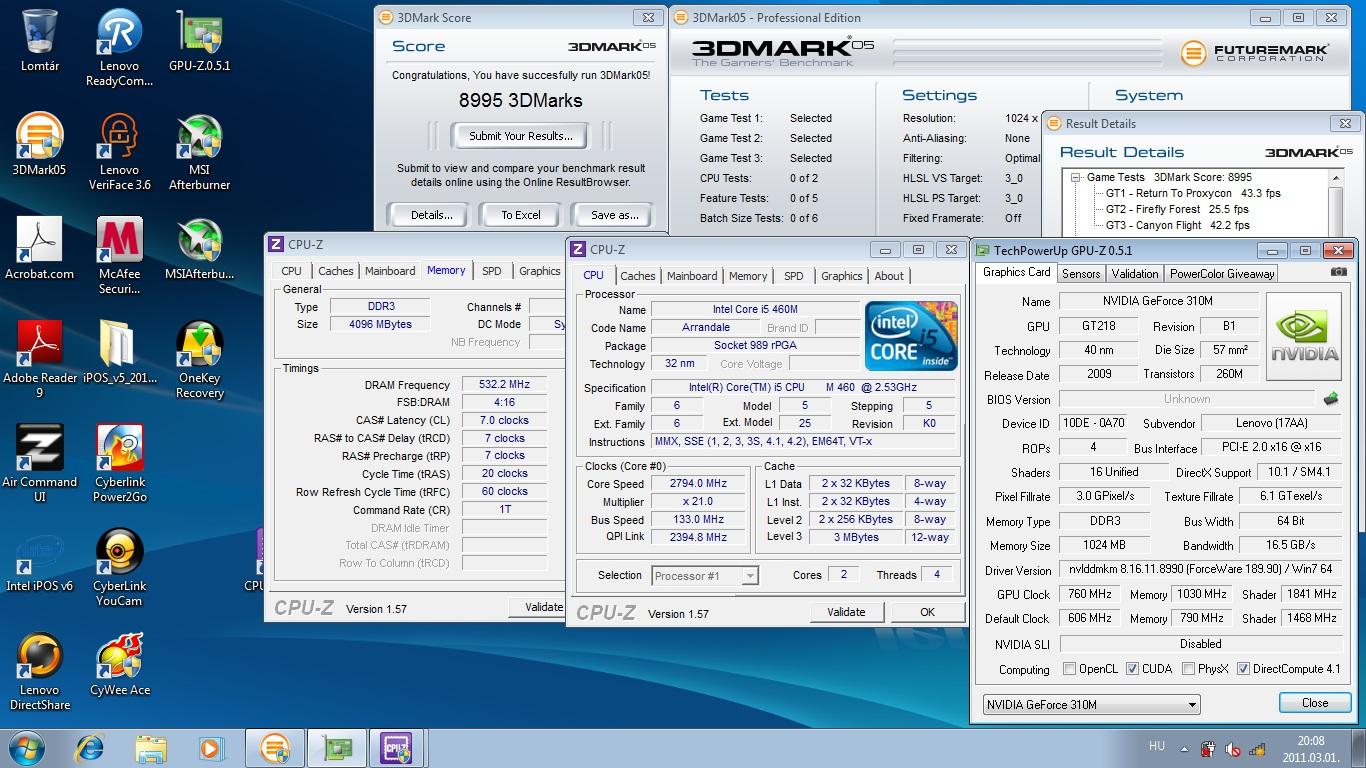Screen dimensions: 1366x768
Task: Toggle the OpenCL checkbox in GPU-Z
Action: 1070,669
